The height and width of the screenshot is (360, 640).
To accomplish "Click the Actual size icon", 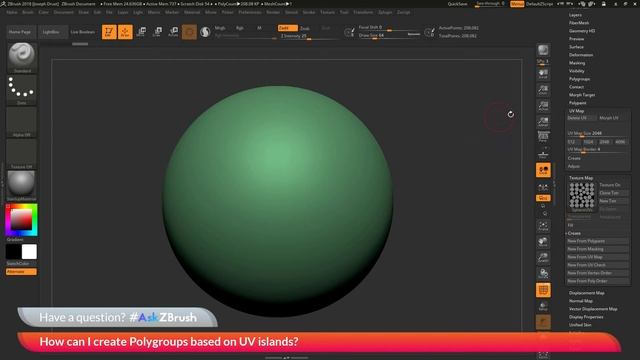I will click(x=543, y=106).
